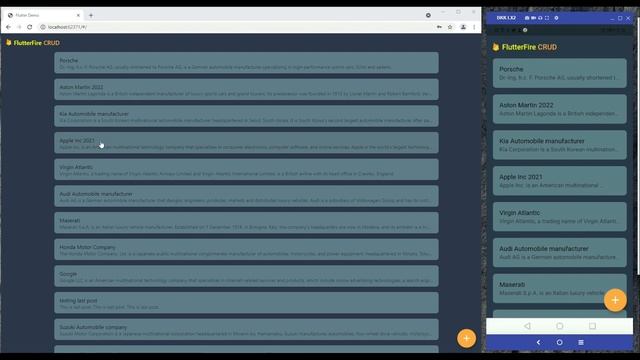This screenshot has height=360, width=640.
Task: Tap the Apple Inc 2021 card in emulator
Action: pos(560,181)
